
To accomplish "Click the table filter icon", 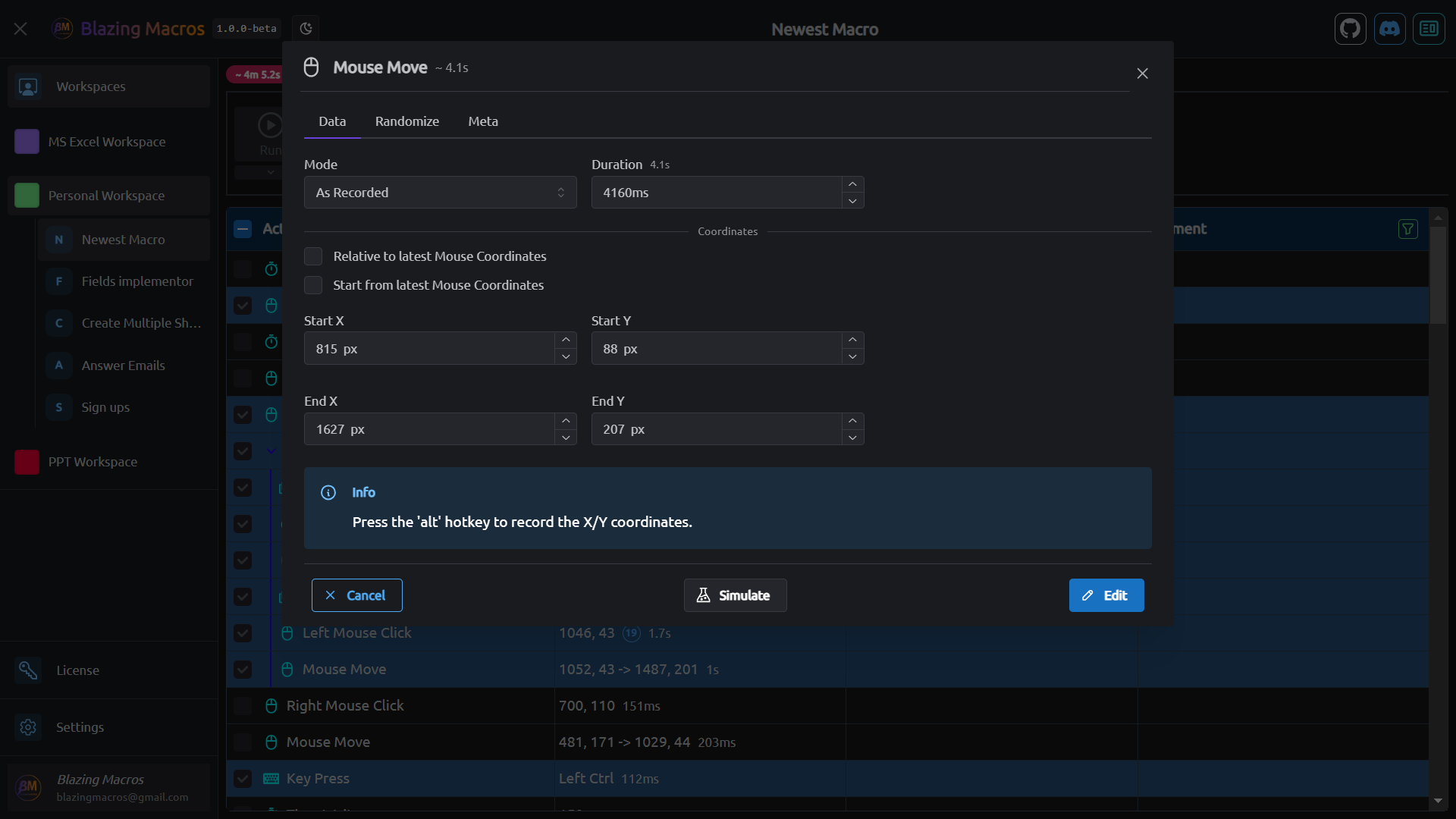I will coord(1407,229).
